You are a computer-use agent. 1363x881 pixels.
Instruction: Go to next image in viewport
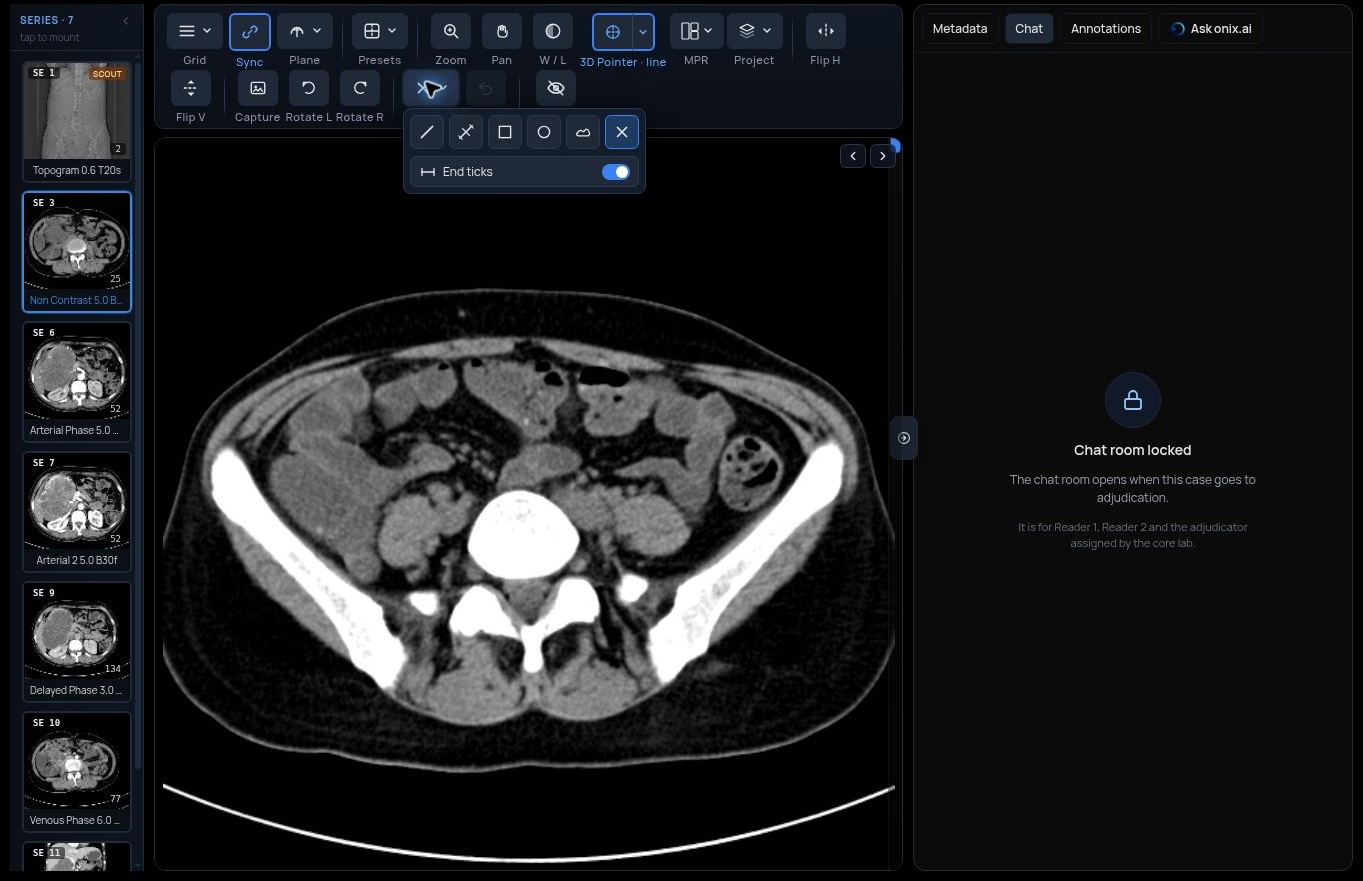point(882,155)
